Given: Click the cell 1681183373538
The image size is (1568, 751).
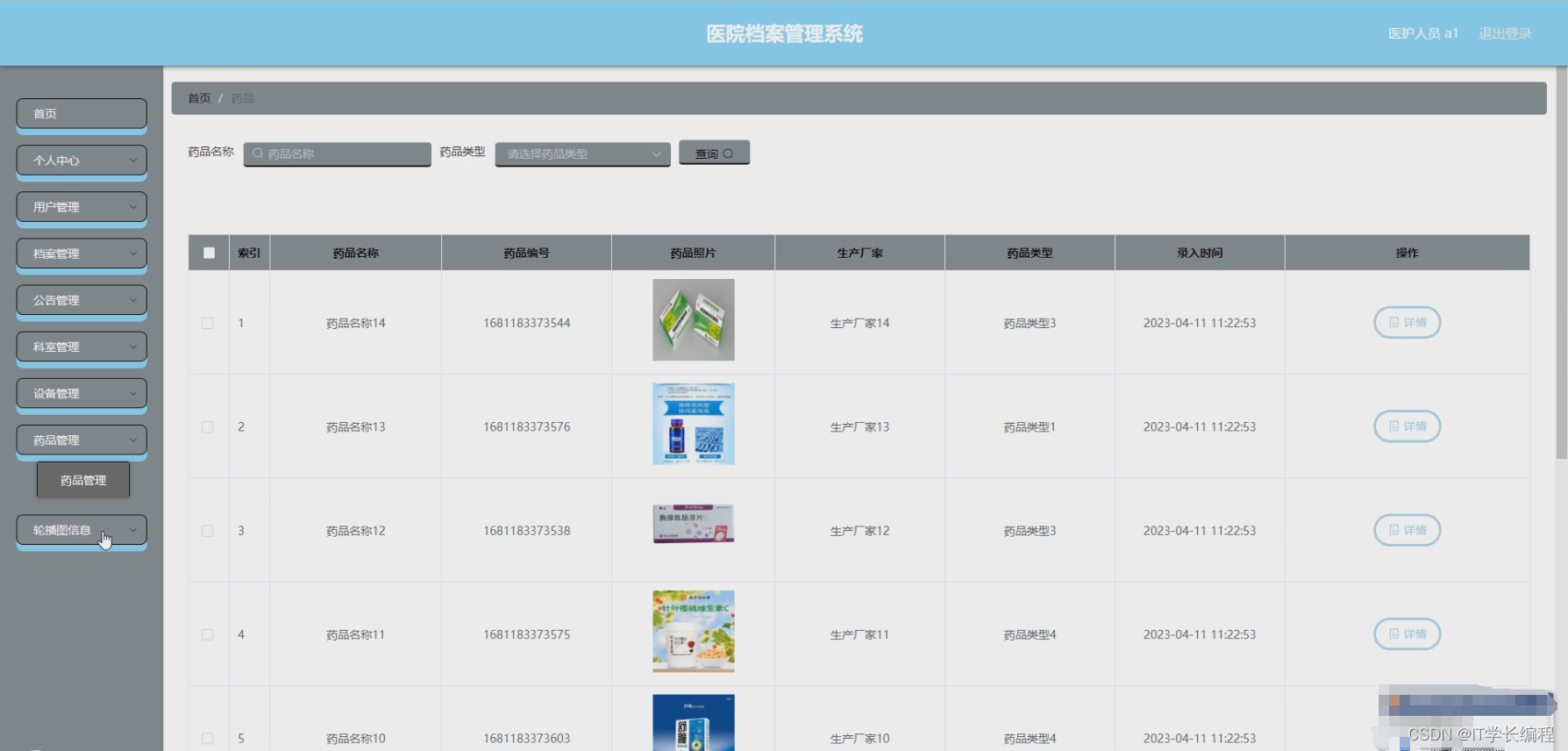Looking at the screenshot, I should pos(526,531).
